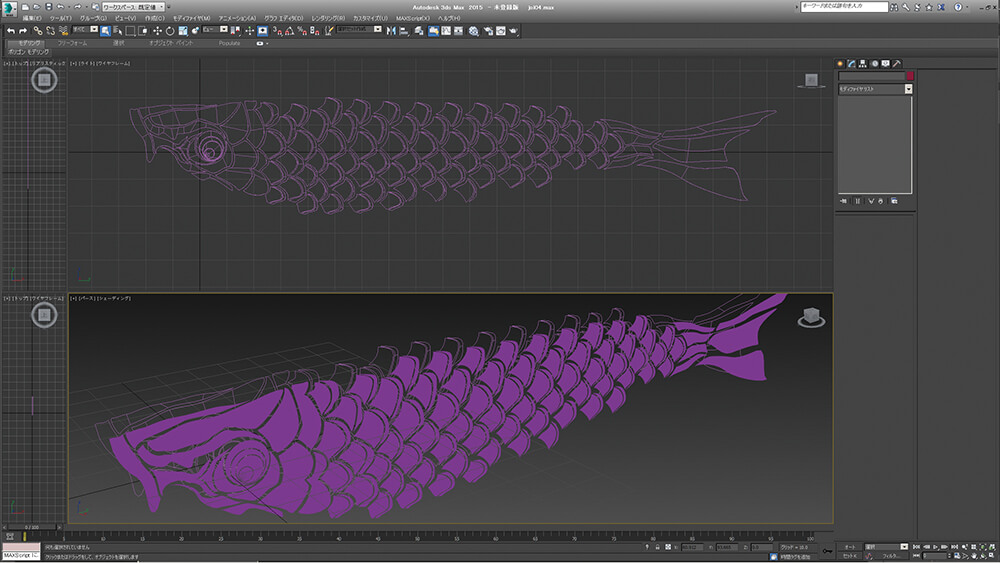Click the object color swatch
The width and height of the screenshot is (1000, 563).
click(910, 76)
